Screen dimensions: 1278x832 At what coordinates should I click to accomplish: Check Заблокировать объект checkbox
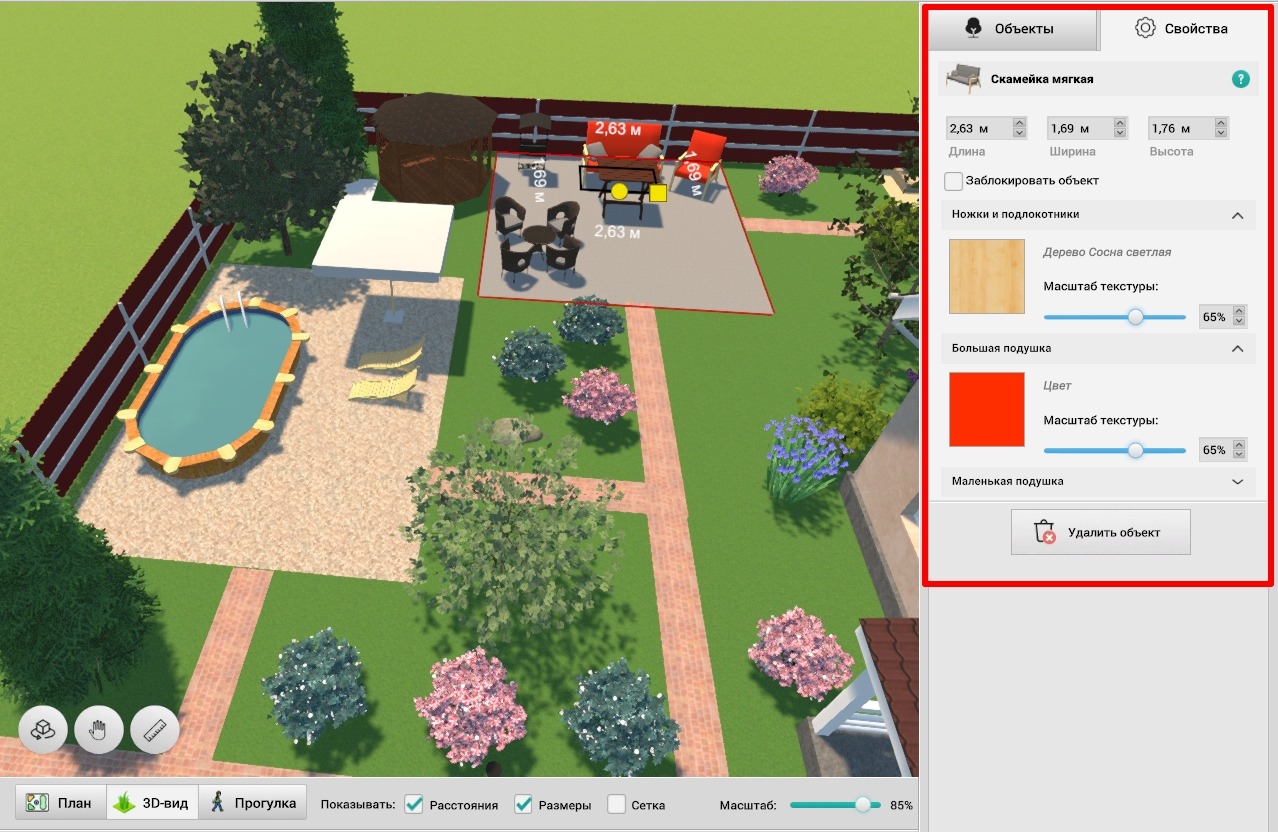[x=954, y=181]
